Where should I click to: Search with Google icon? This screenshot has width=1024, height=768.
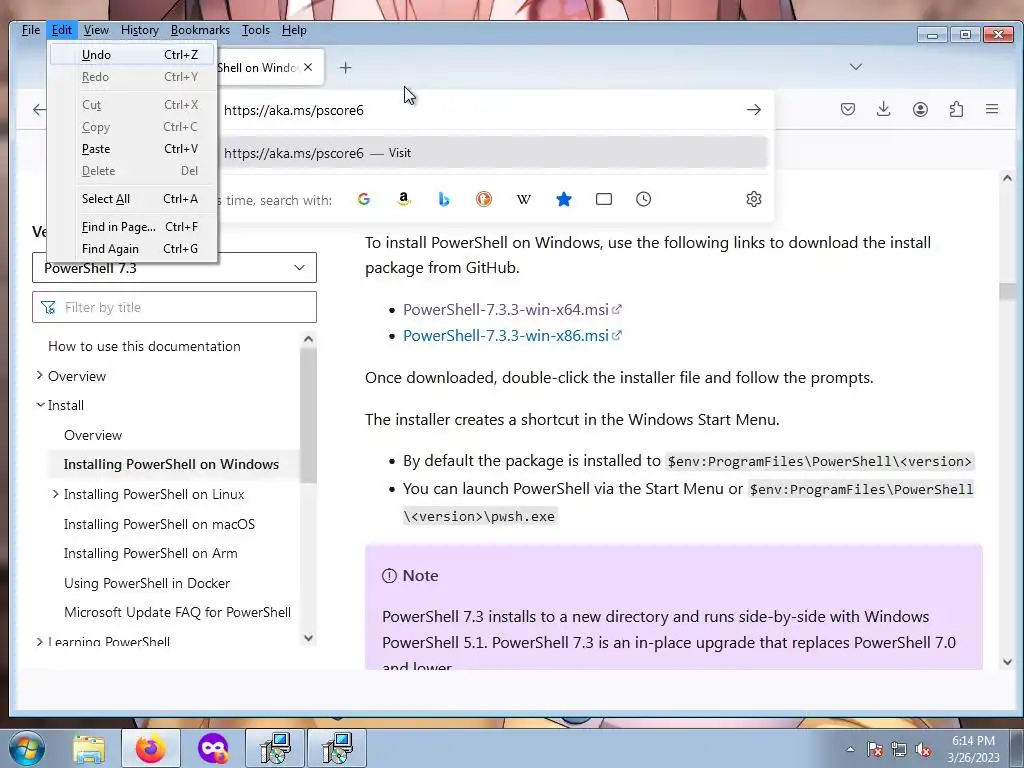pos(364,199)
